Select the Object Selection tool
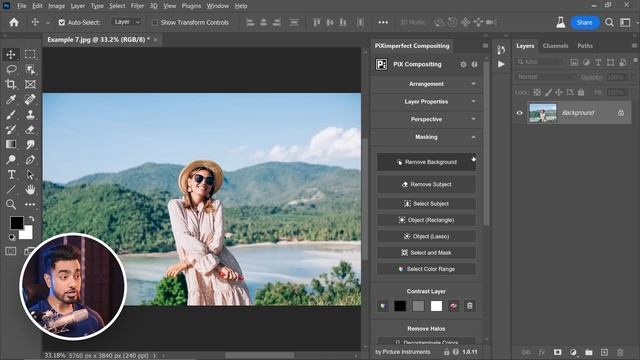 (30, 69)
